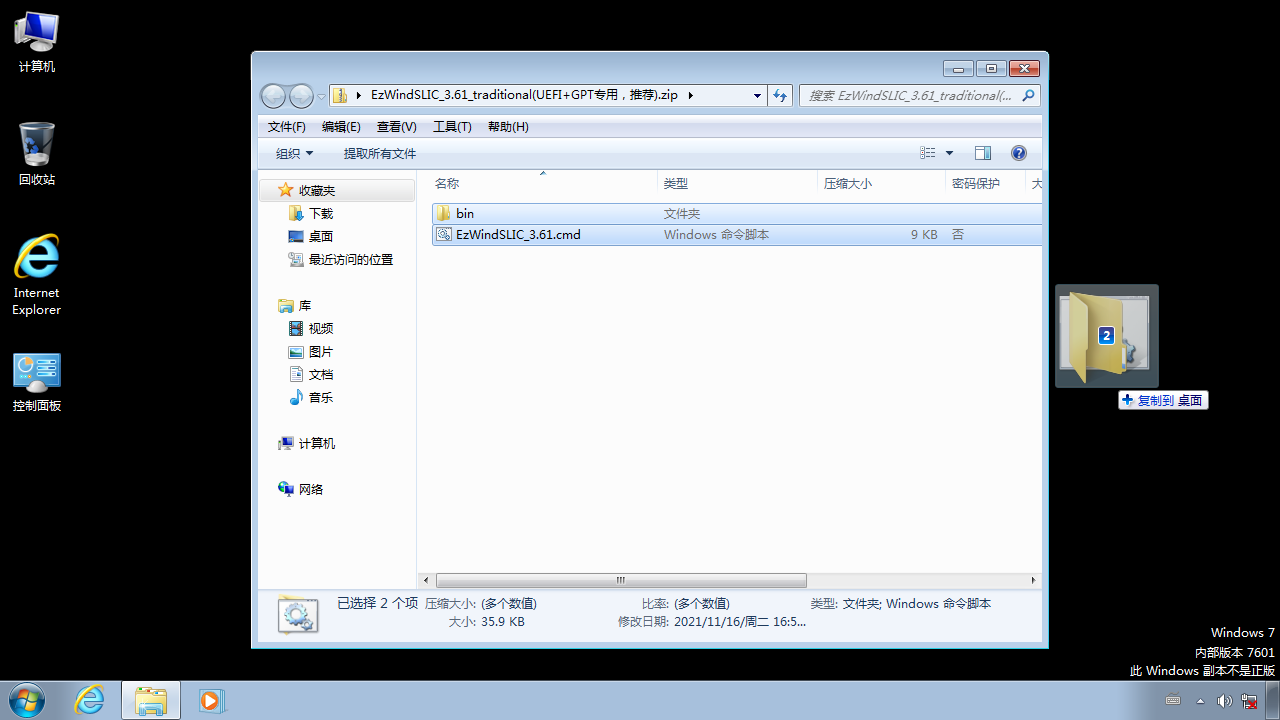
Task: Click the search box in explorer
Action: (910, 95)
